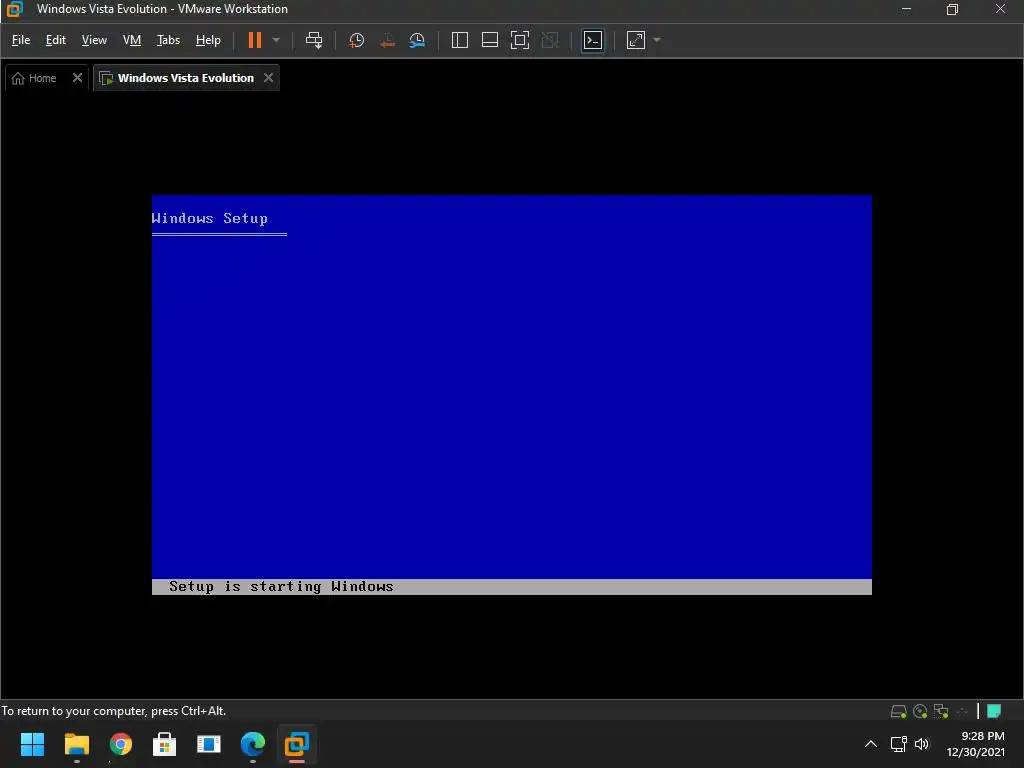This screenshot has width=1024, height=768.
Task: Close the Windows Vista Evolution tab
Action: [268, 78]
